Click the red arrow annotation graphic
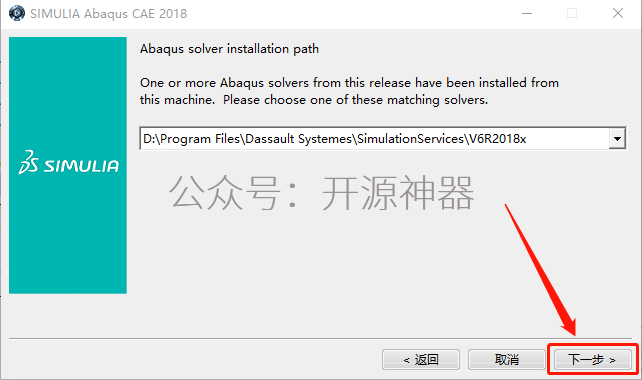The width and height of the screenshot is (642, 380). pyautogui.click(x=540, y=270)
